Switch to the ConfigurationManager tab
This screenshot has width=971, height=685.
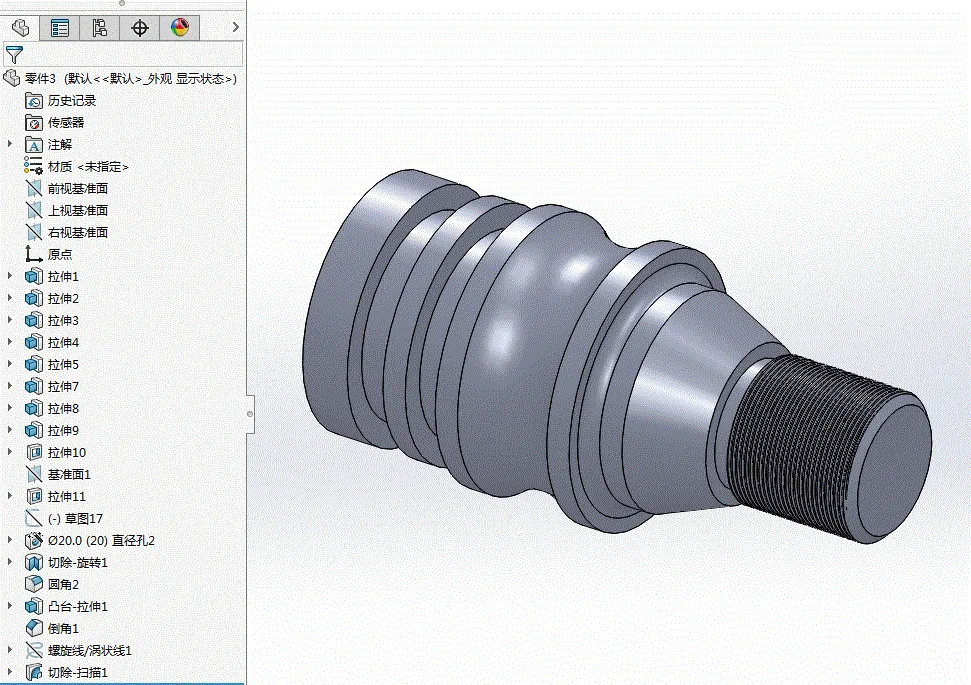100,28
